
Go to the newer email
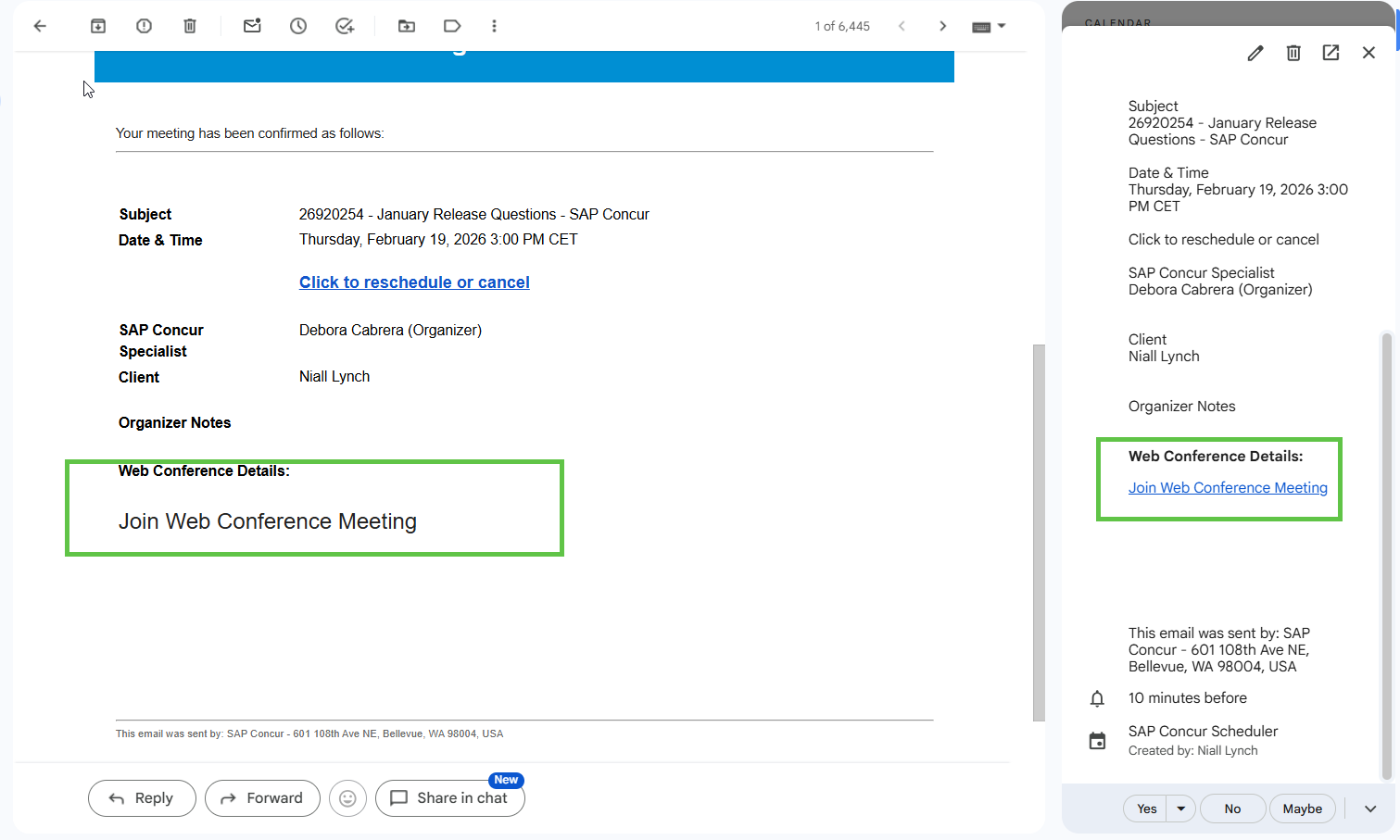[x=902, y=26]
